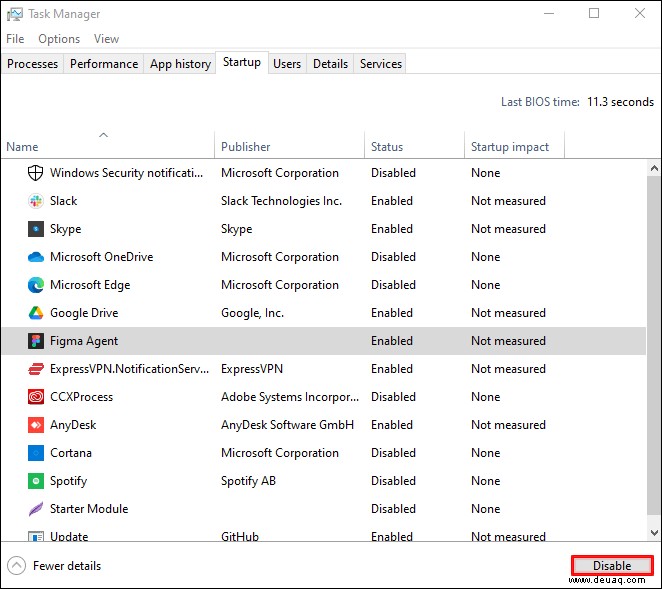662x589 pixels.
Task: Click the Windows Security shield icon
Action: (x=35, y=173)
